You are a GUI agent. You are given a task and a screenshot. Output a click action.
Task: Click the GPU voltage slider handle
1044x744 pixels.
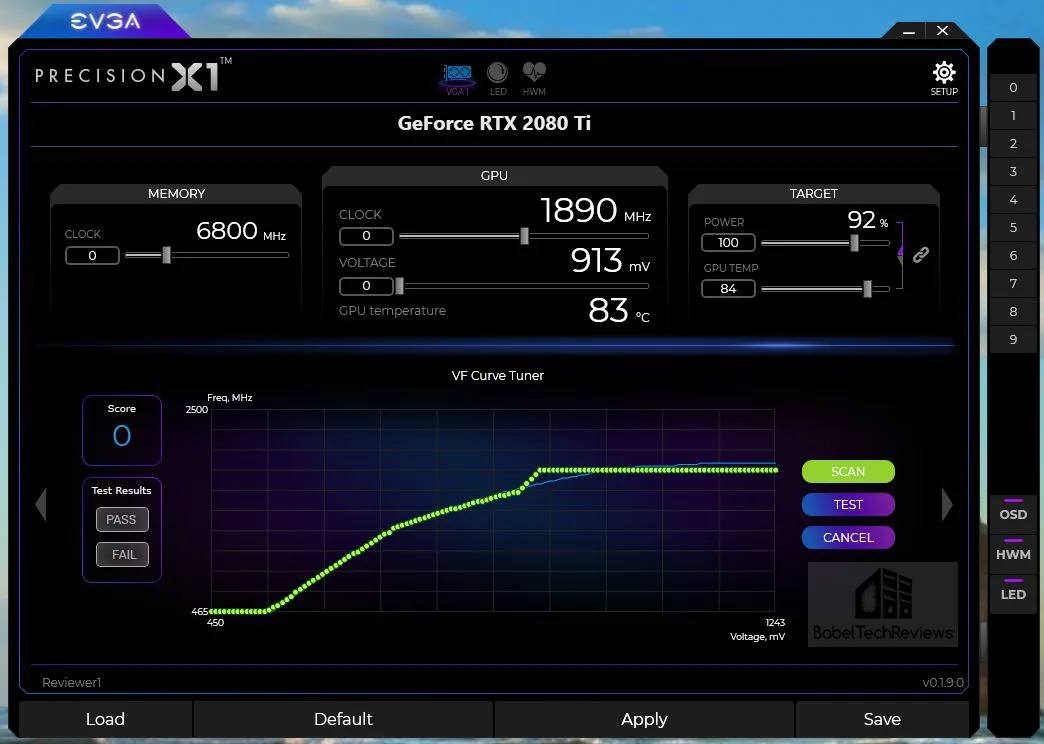click(399, 286)
